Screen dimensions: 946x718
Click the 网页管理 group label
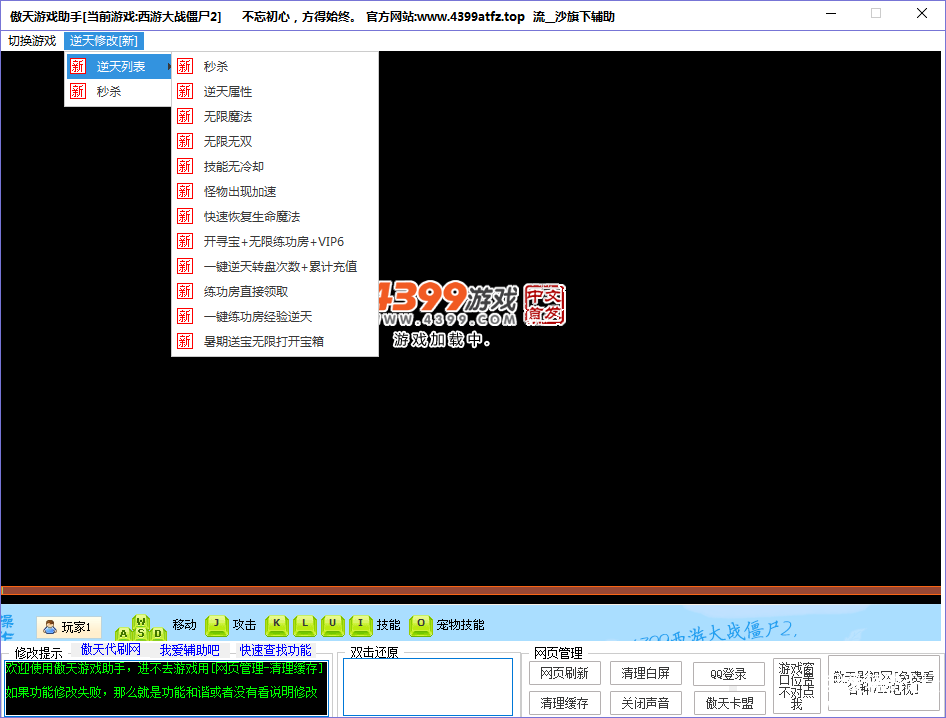(x=558, y=653)
